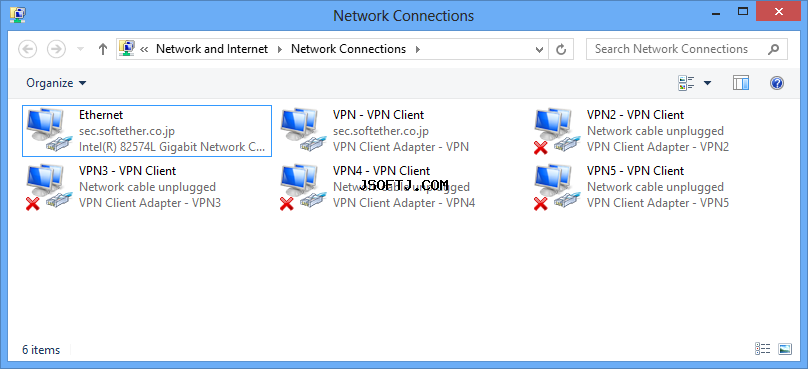The width and height of the screenshot is (808, 369).
Task: Go up one folder level
Action: click(103, 49)
